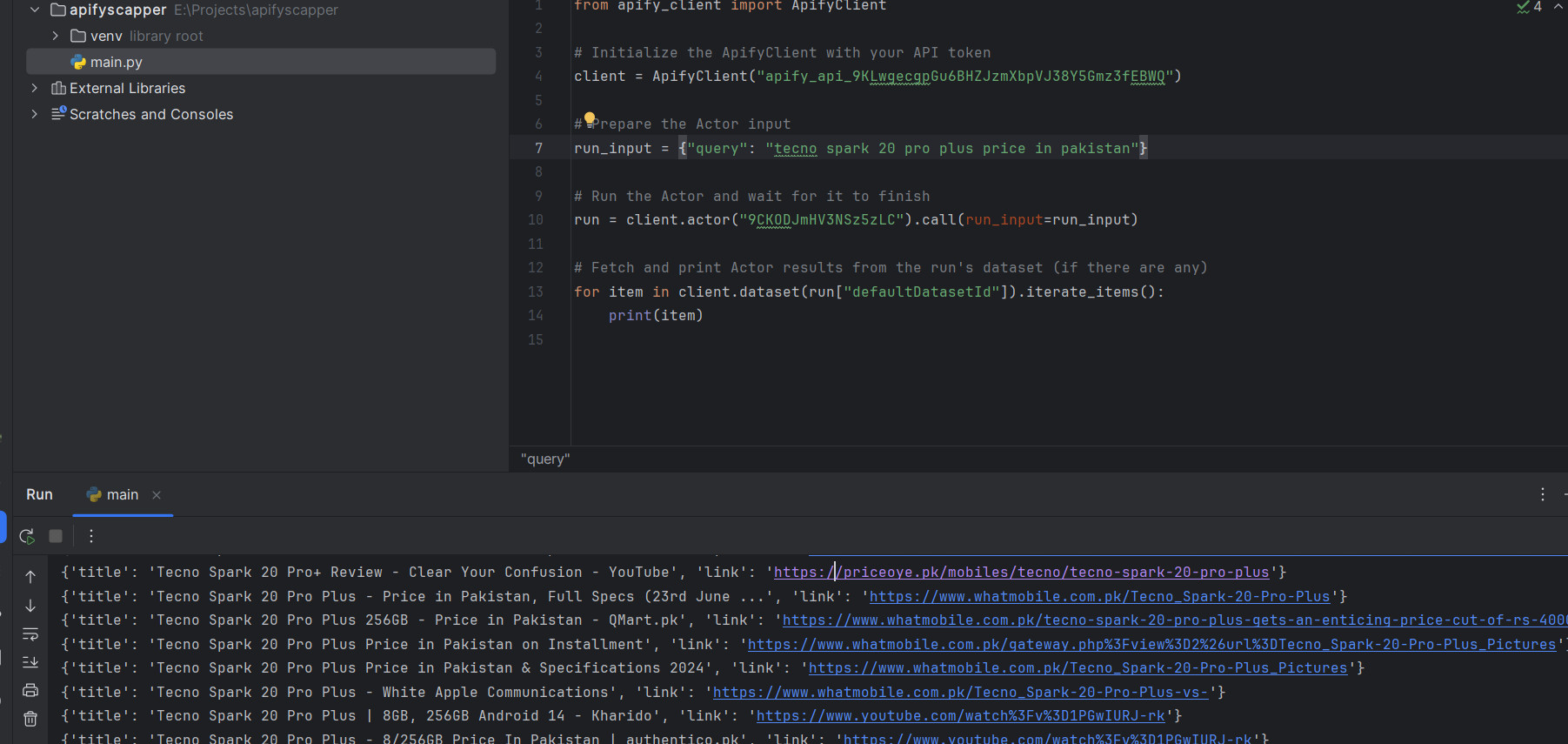This screenshot has width=1568, height=744.
Task: Click print(item) on line 14
Action: (x=656, y=316)
